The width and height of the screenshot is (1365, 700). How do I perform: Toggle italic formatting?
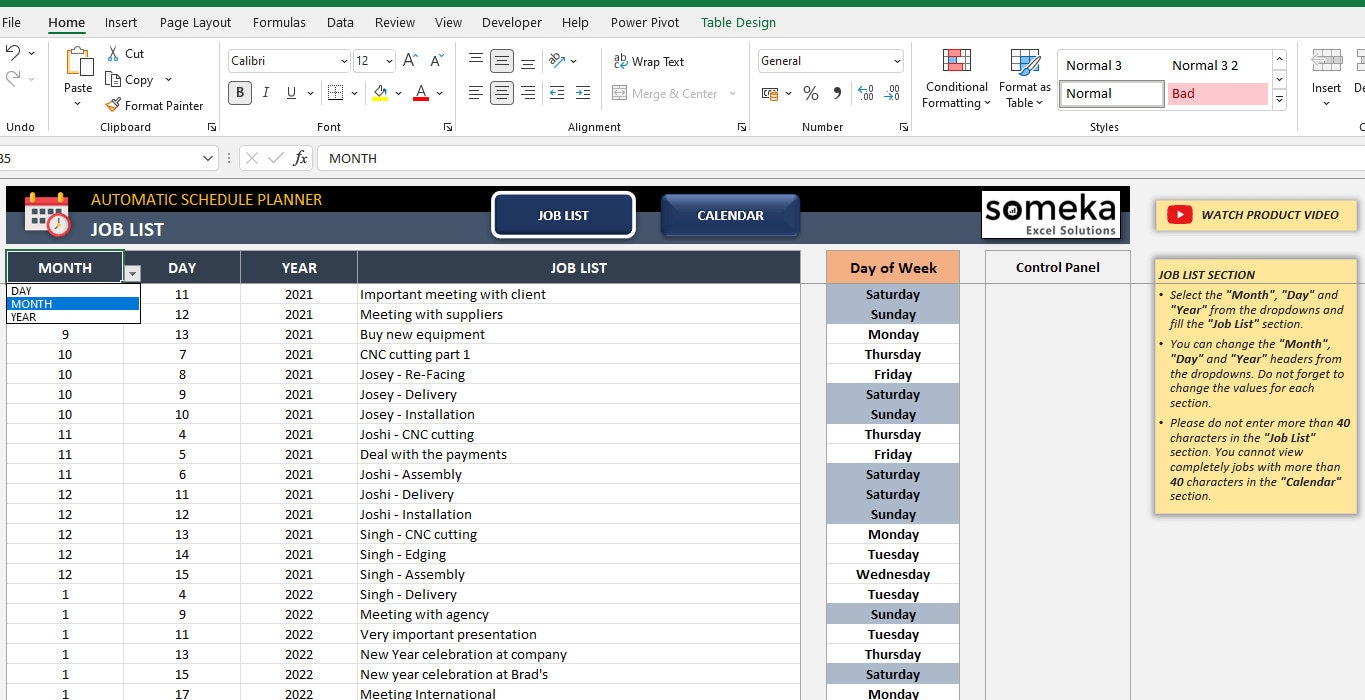point(265,92)
